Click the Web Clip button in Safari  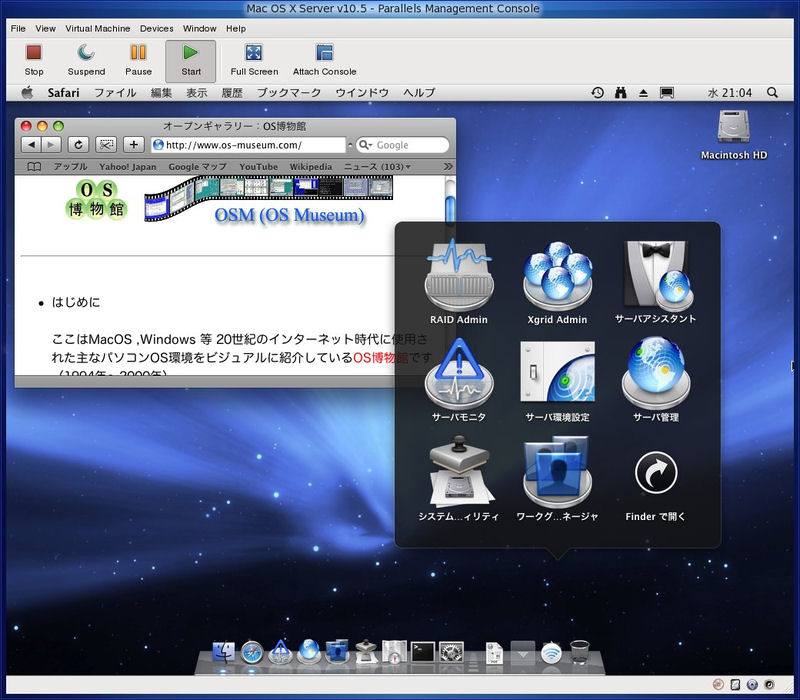106,145
